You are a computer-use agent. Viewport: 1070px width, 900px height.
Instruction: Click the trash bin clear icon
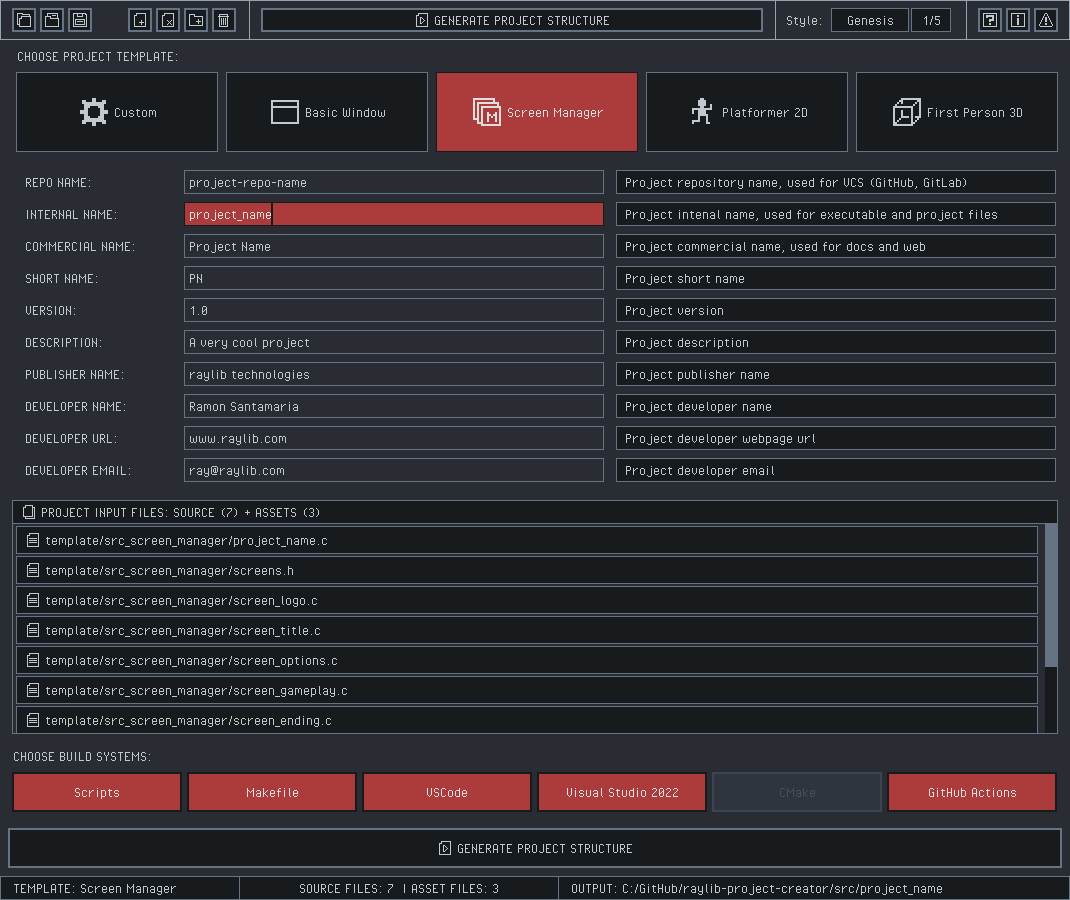pyautogui.click(x=224, y=20)
